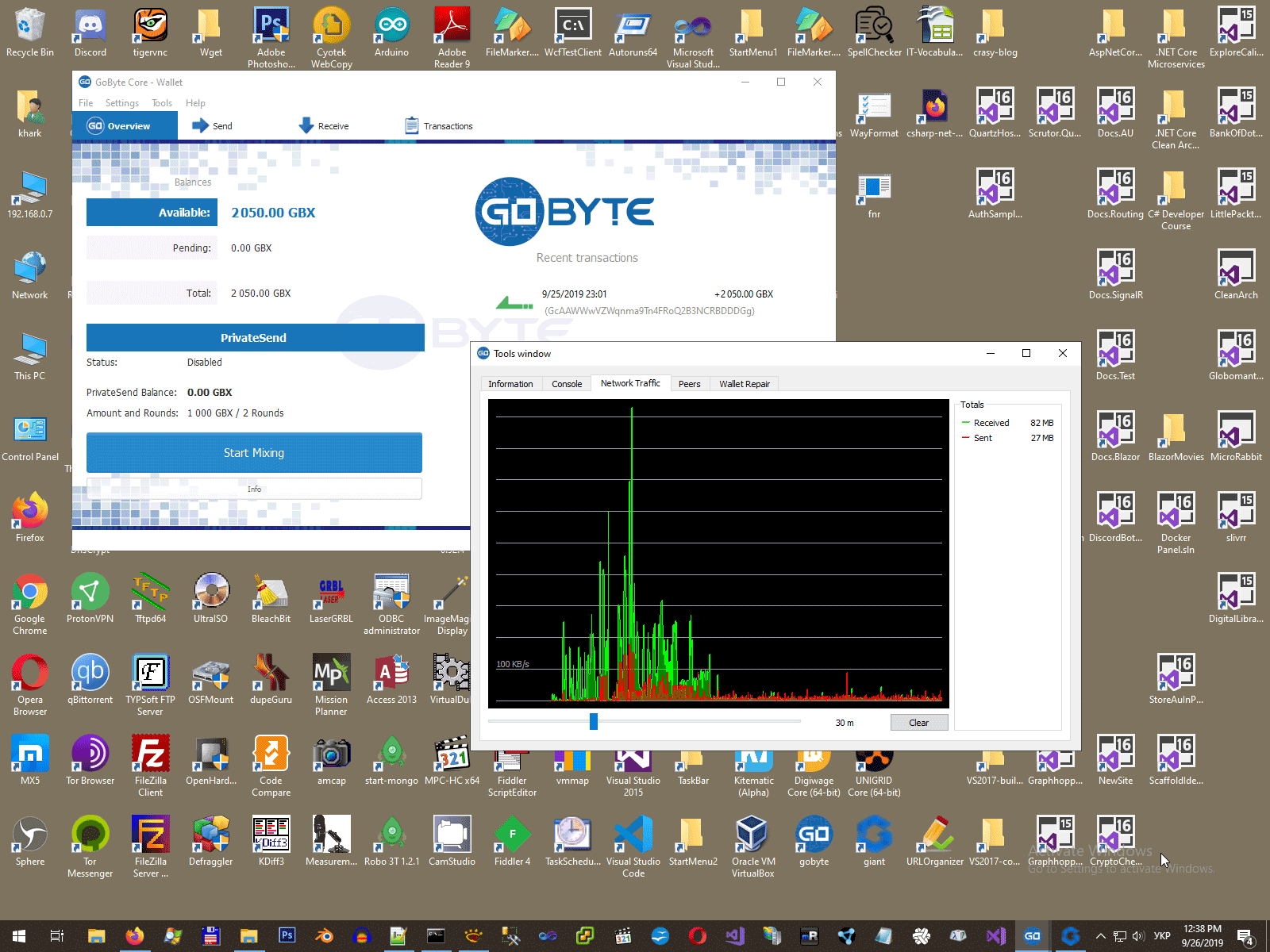The width and height of the screenshot is (1270, 952).
Task: Select the Adobe Reader 9 desktop icon
Action: point(452,37)
